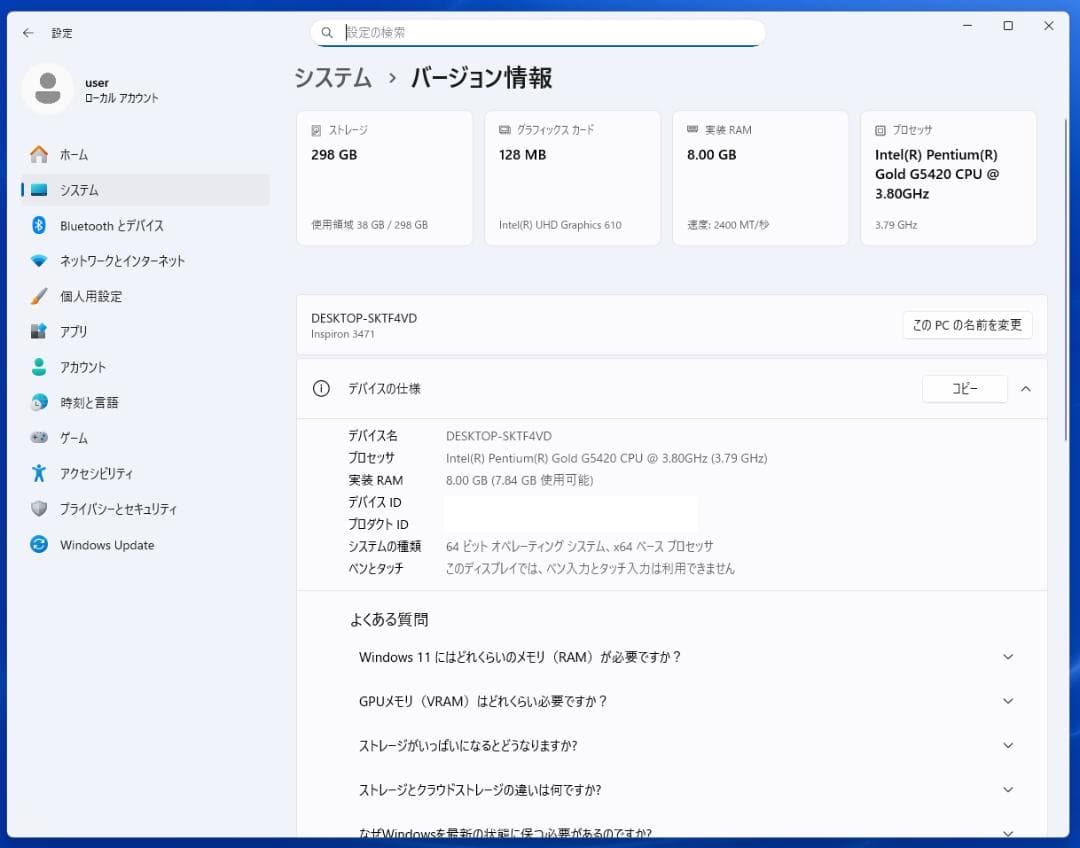This screenshot has width=1080, height=848.
Task: Select the アカウント icon
Action: pyautogui.click(x=38, y=367)
